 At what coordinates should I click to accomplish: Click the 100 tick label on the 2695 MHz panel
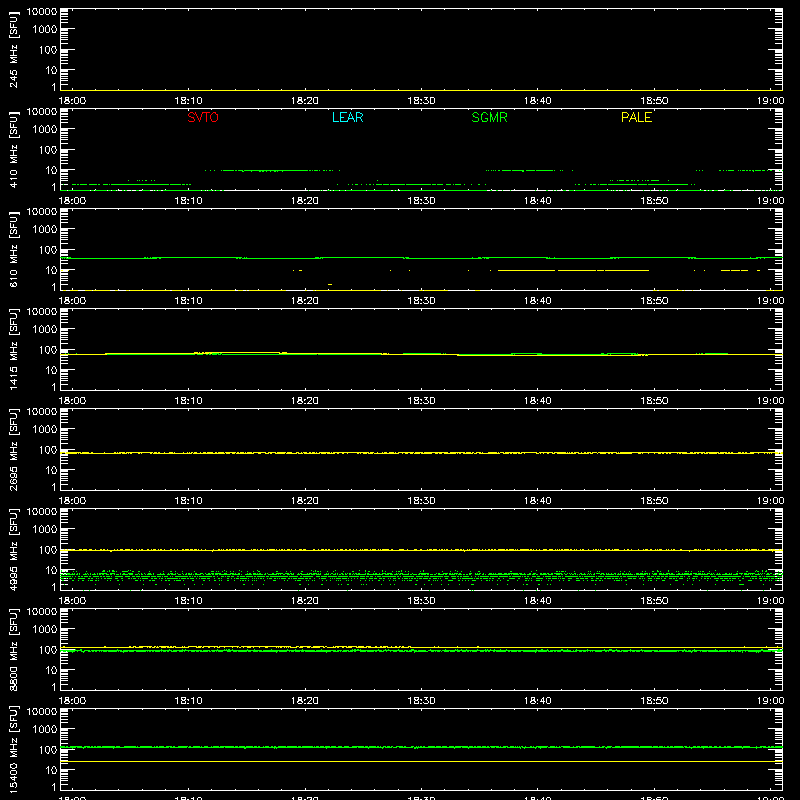coord(48,449)
